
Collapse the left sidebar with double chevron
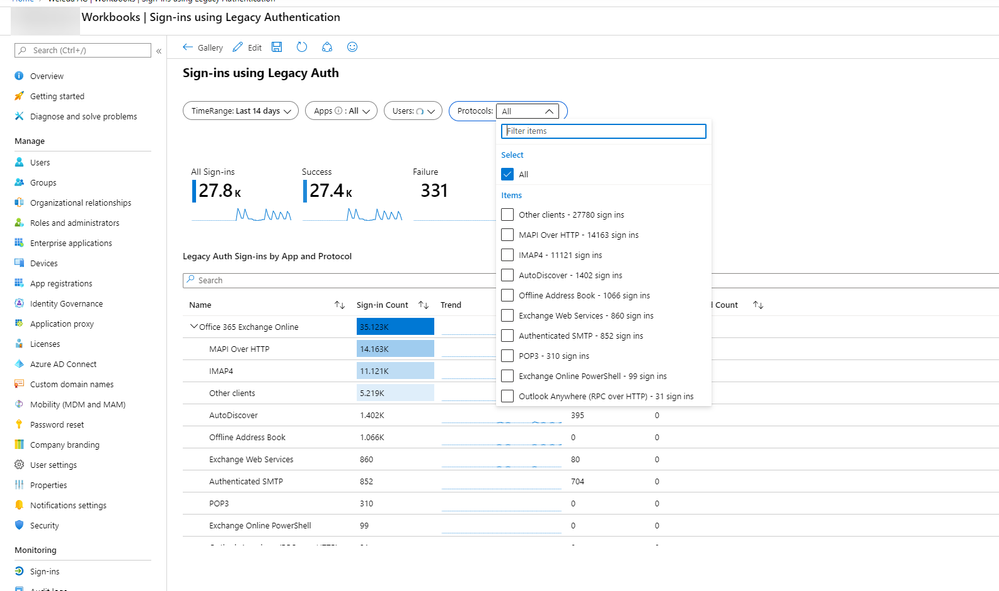(x=159, y=50)
